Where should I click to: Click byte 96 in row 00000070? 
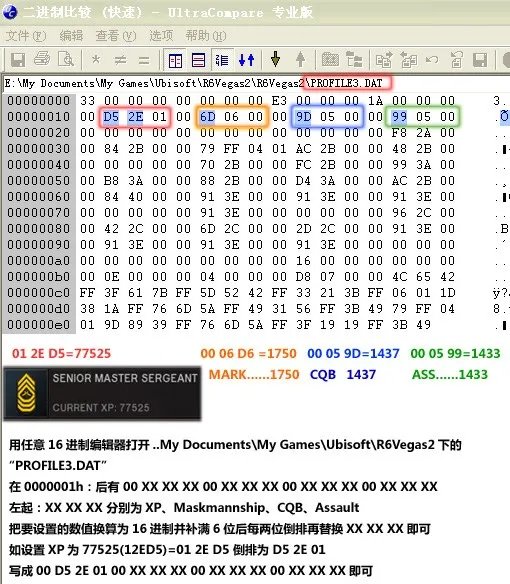[x=399, y=213]
